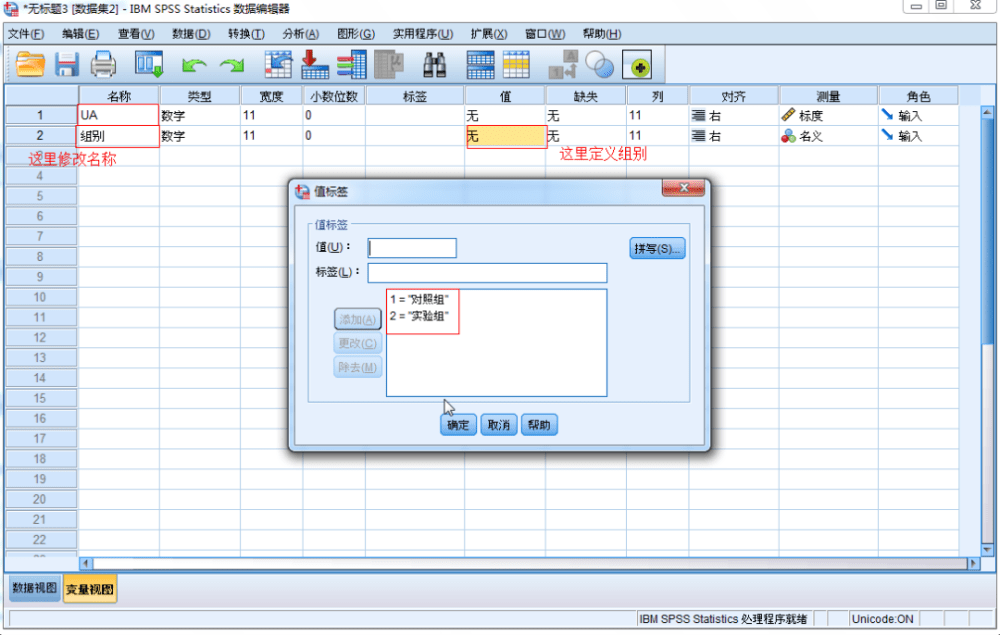
Task: Save the dataset with the floppy disk icon
Action: click(x=67, y=64)
